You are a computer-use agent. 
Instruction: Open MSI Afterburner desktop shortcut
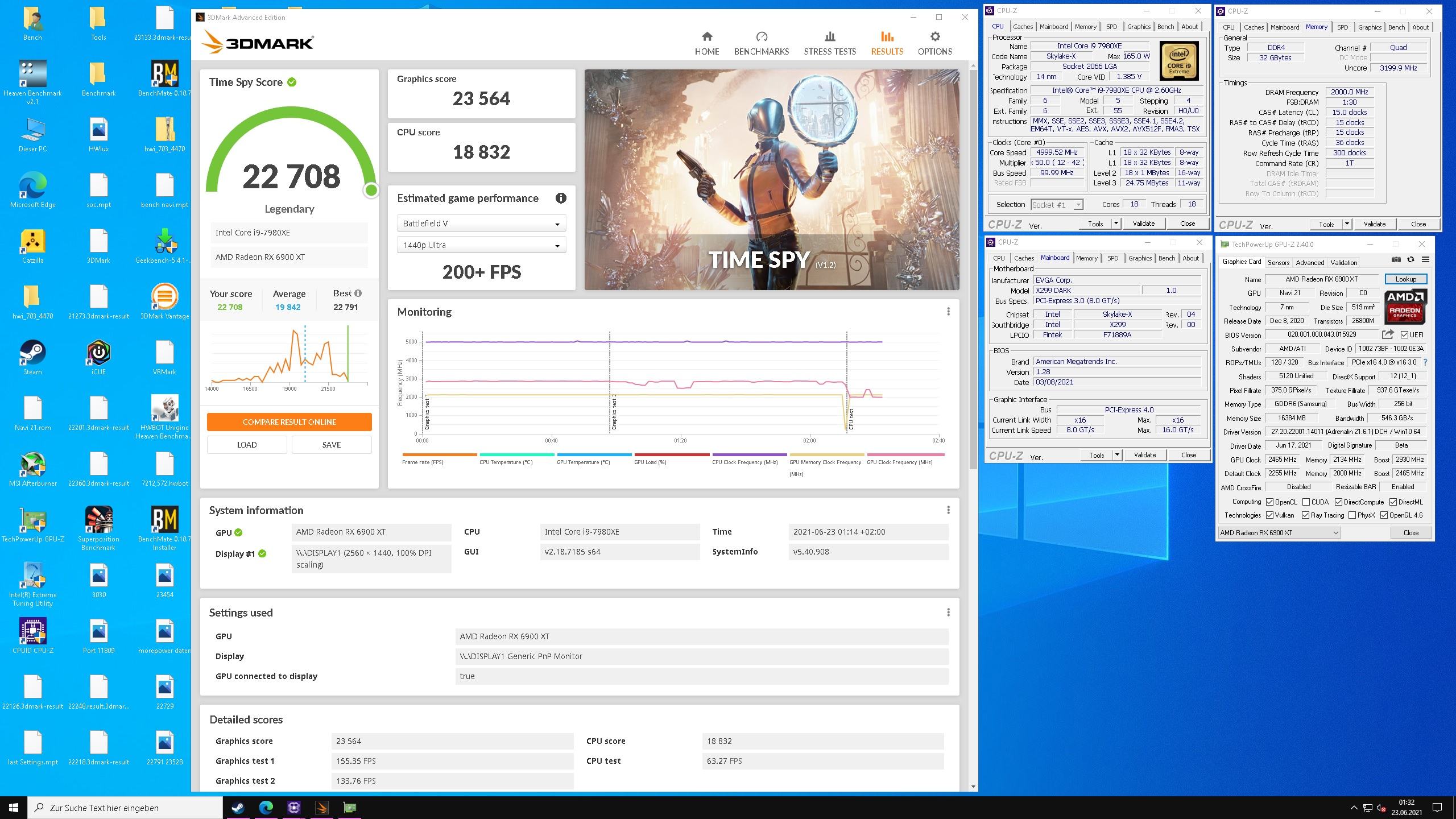(x=32, y=469)
